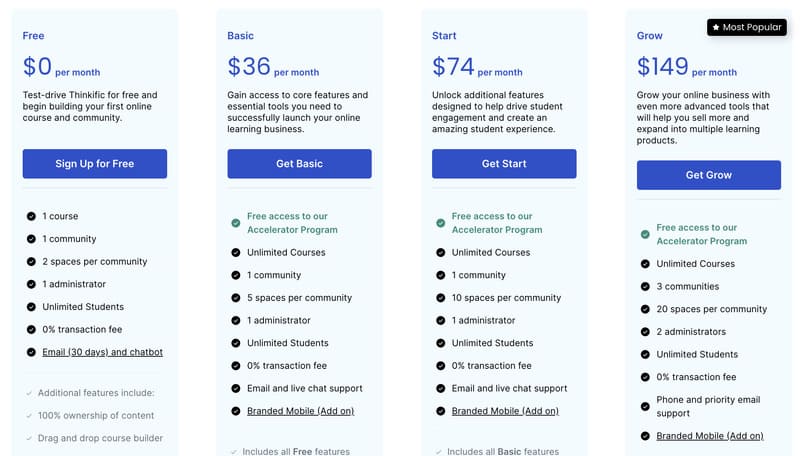Click check icon beside 5 spaces per community

[236, 298]
